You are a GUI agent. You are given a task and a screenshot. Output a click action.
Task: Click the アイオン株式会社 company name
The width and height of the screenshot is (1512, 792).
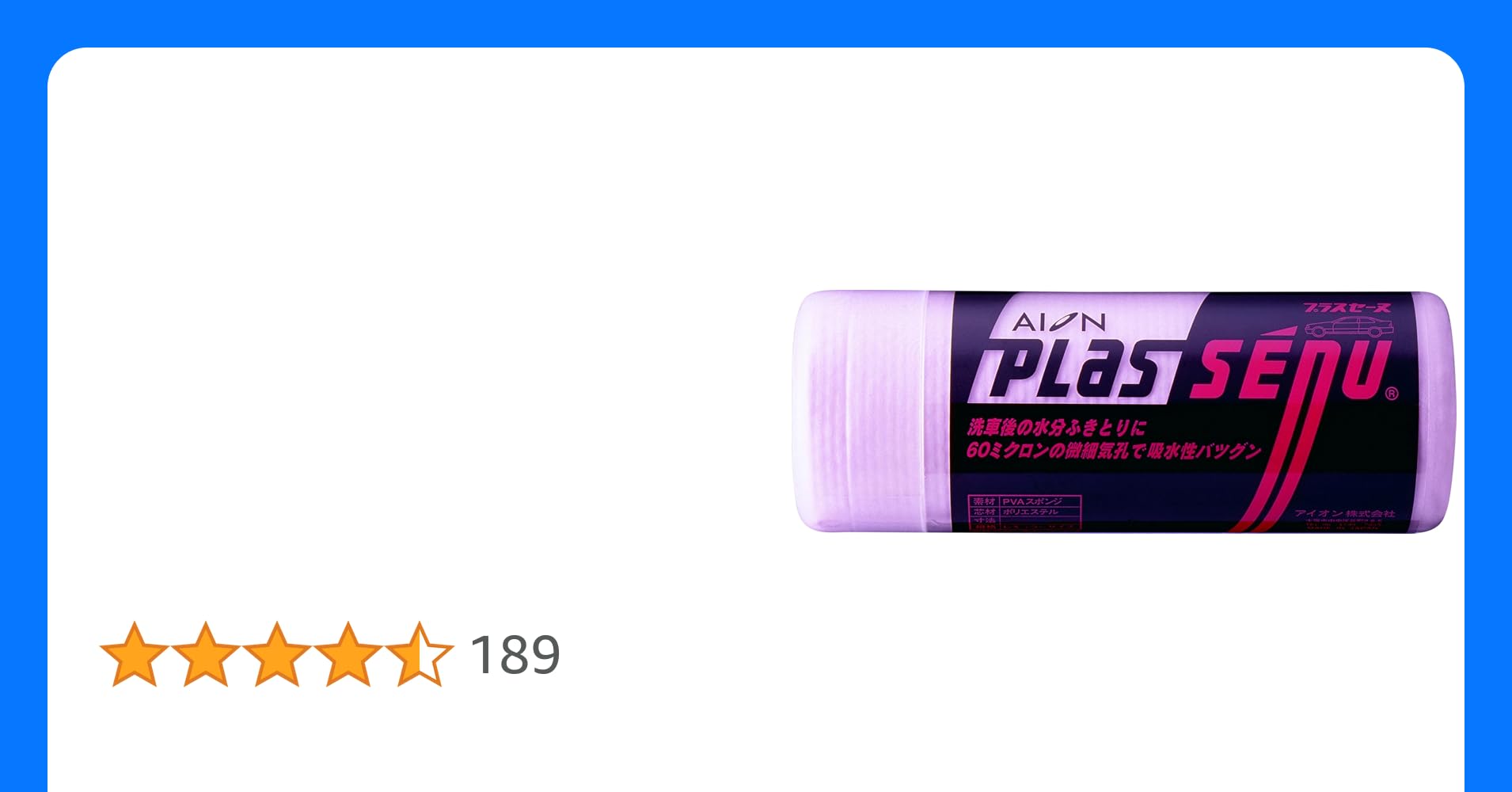pyautogui.click(x=1345, y=514)
